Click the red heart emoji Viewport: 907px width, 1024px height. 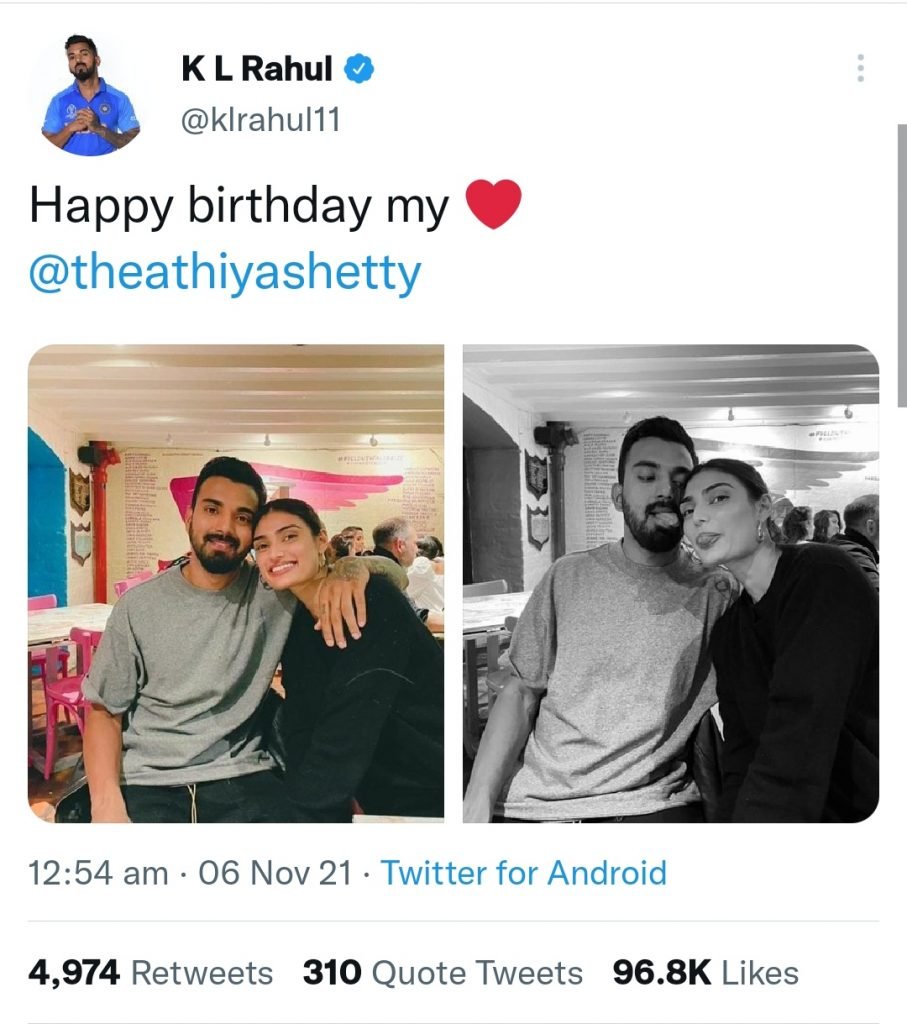click(494, 205)
